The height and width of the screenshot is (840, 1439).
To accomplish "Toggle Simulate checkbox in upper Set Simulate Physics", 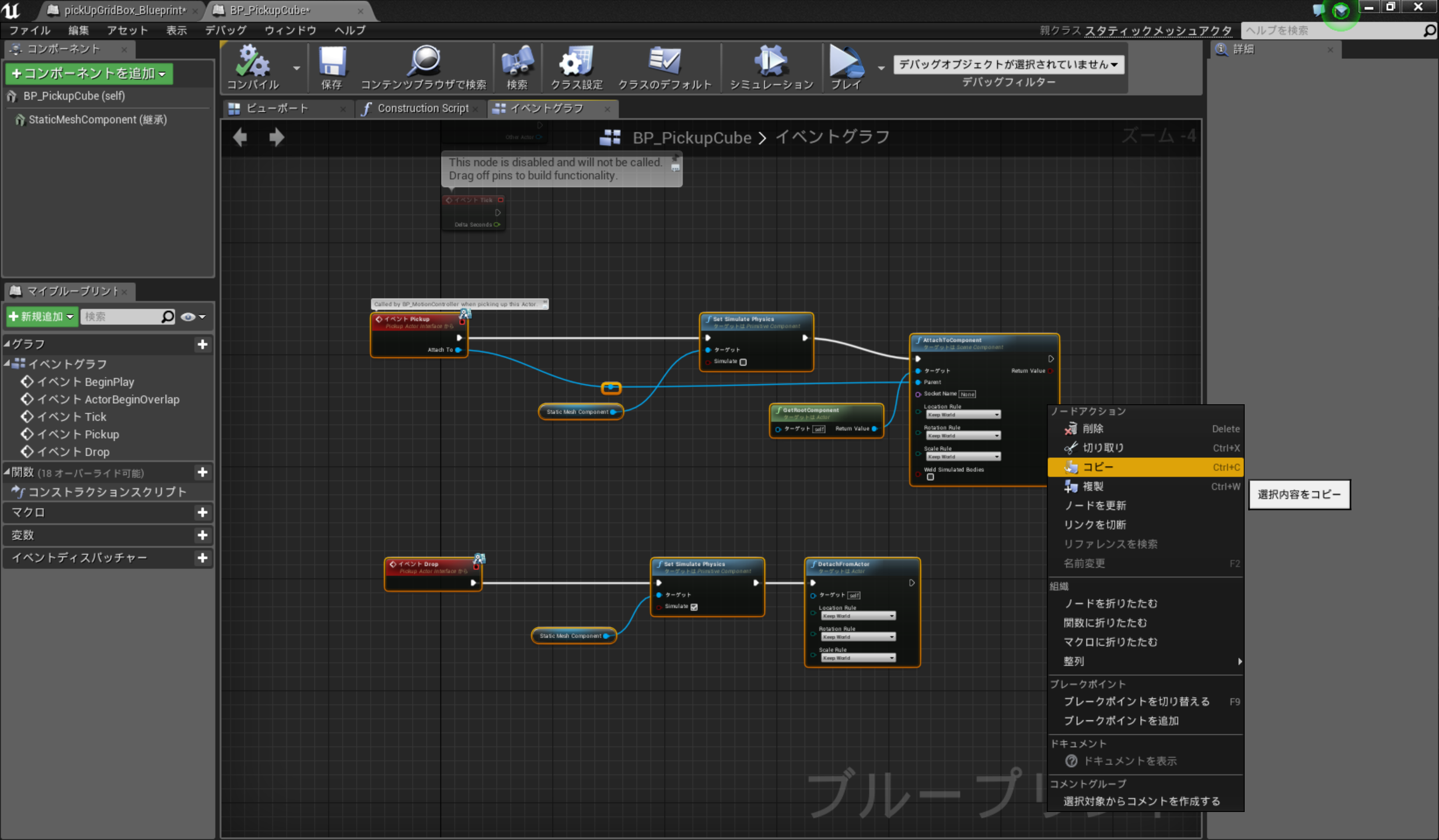I will tap(743, 362).
